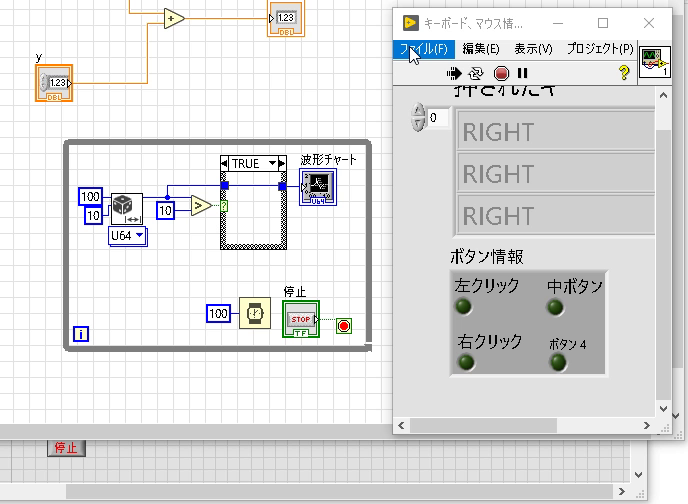
Task: Toggle the 左クリック LED indicator
Action: coord(463,306)
